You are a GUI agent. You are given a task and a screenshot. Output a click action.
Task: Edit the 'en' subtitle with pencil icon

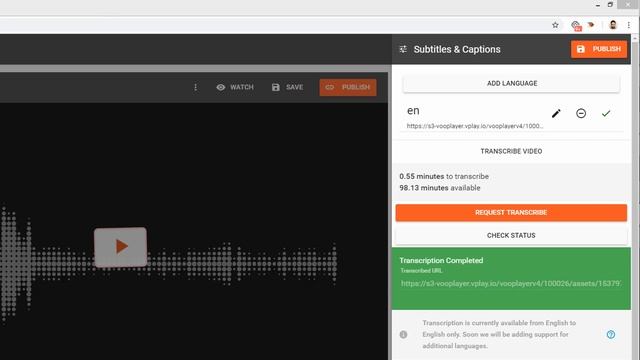point(556,113)
